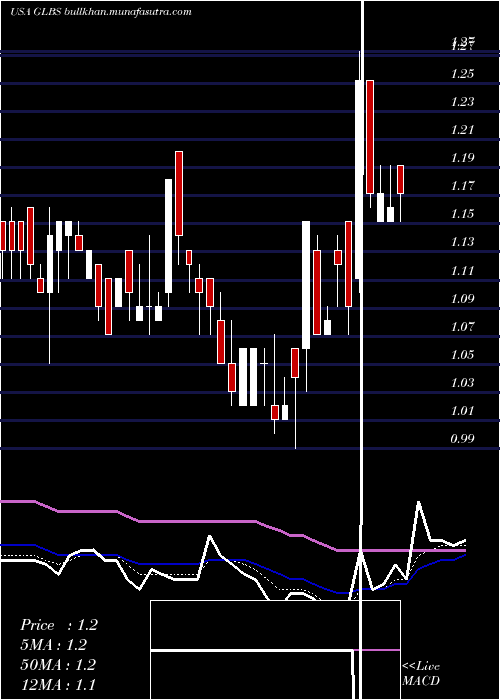This screenshot has width=500, height=700.
Task: Click the Price : 1.2 readout
Action: tap(58, 625)
